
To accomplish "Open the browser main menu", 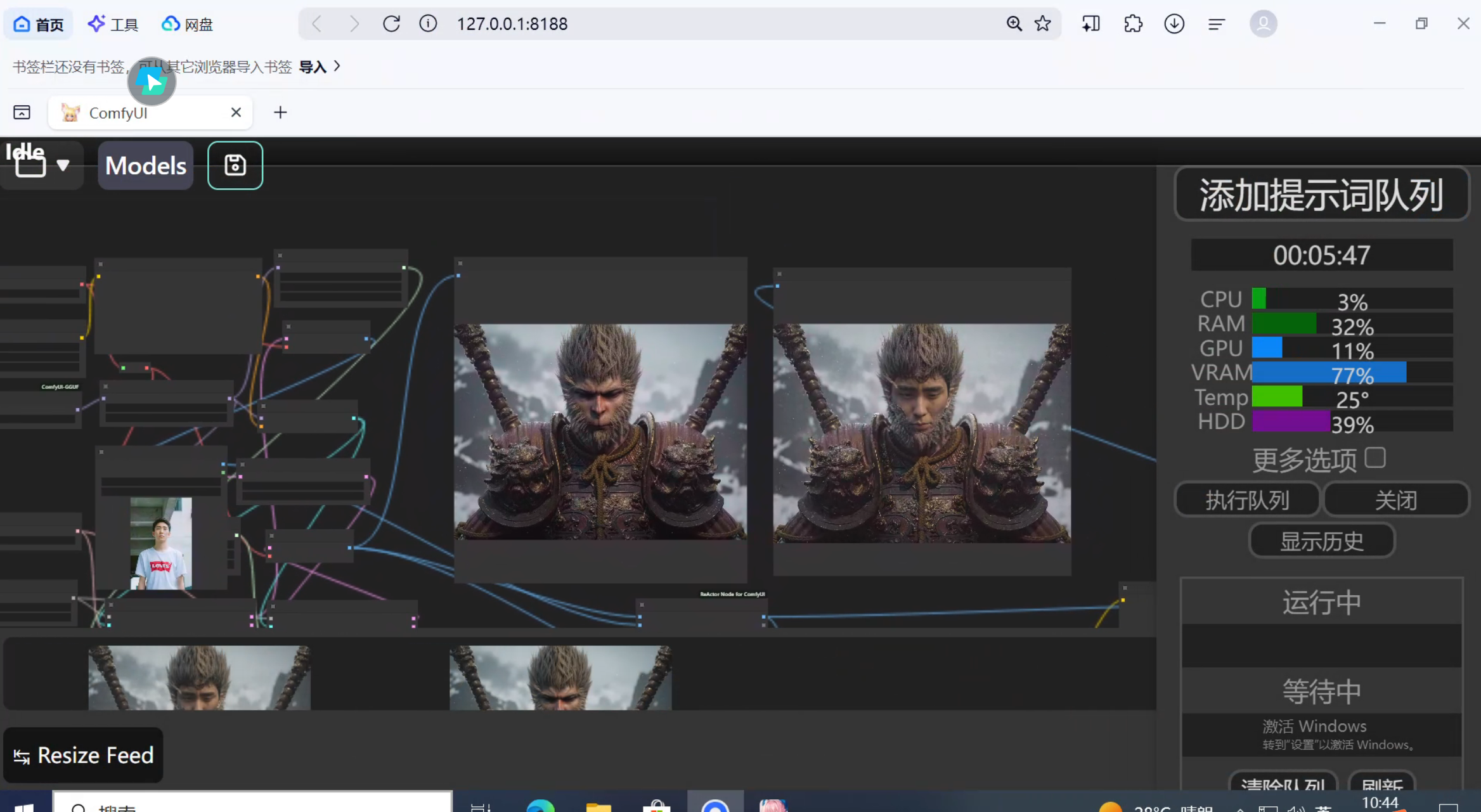I will point(1216,24).
